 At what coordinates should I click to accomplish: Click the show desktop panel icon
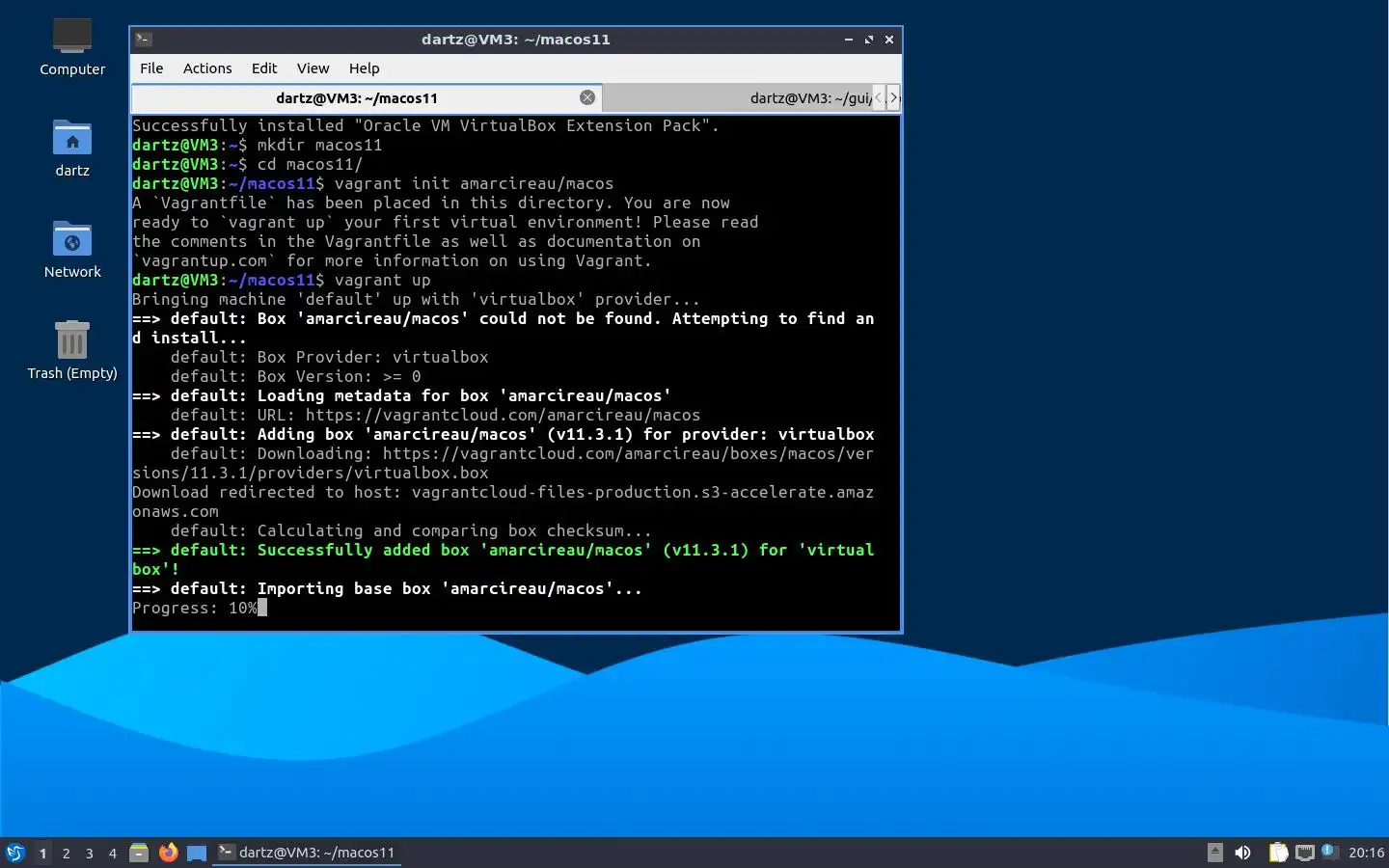(x=197, y=853)
